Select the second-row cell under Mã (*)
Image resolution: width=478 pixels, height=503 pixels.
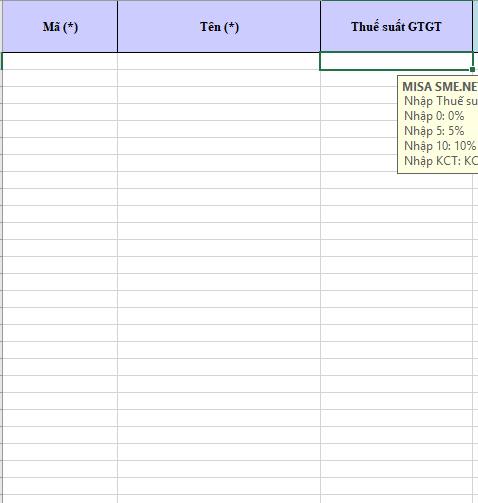(x=60, y=78)
